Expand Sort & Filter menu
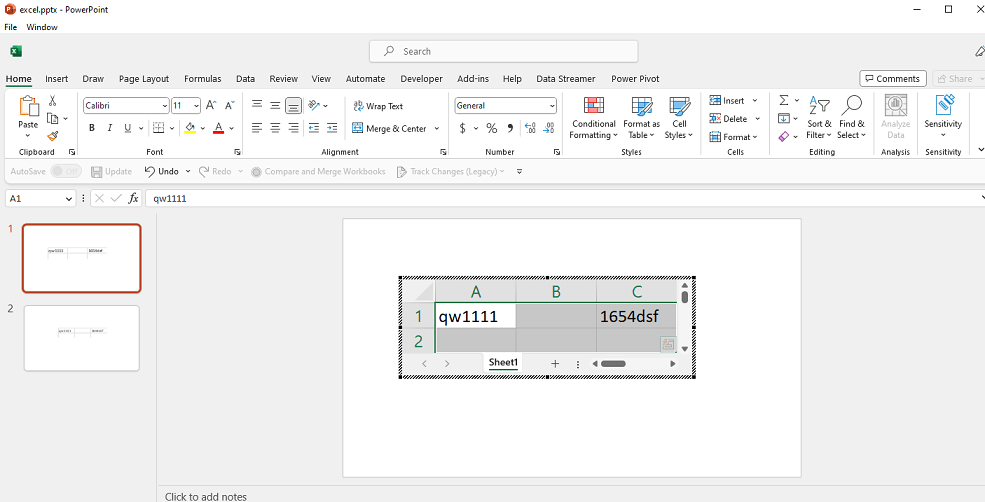This screenshot has width=985, height=502. tap(819, 118)
